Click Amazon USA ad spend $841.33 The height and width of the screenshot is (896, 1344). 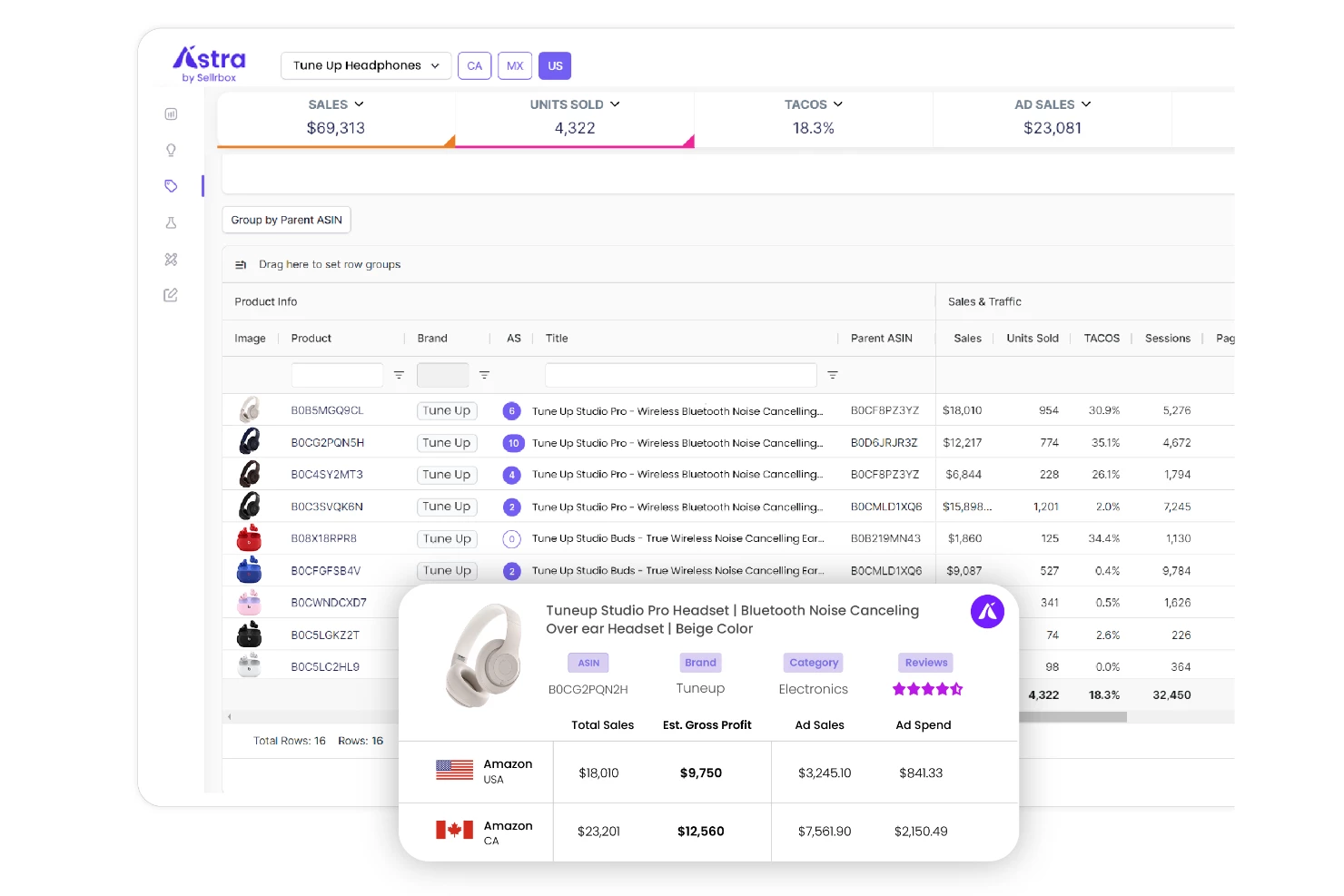coord(921,773)
